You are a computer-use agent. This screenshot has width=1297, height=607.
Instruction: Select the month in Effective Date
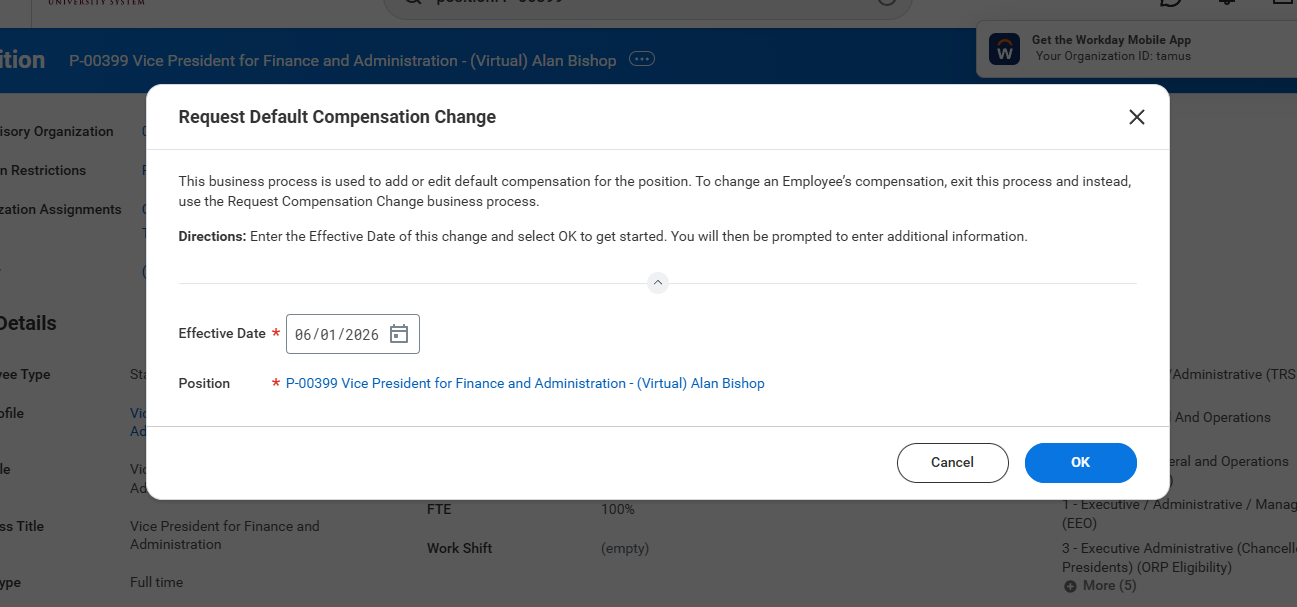302,335
